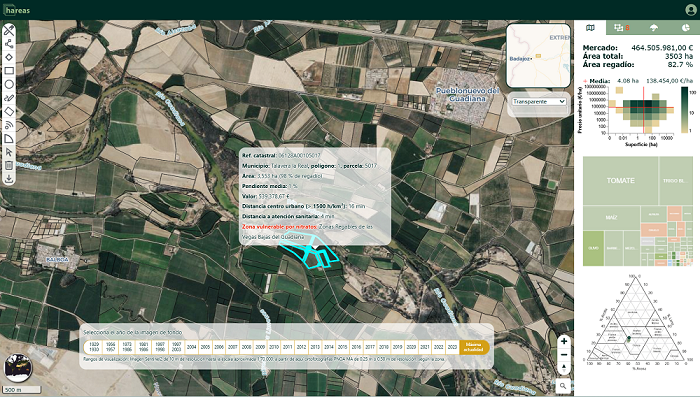The width and height of the screenshot is (700, 397).
Task: Click the Ref. catastral value in popup
Action: 299,155
